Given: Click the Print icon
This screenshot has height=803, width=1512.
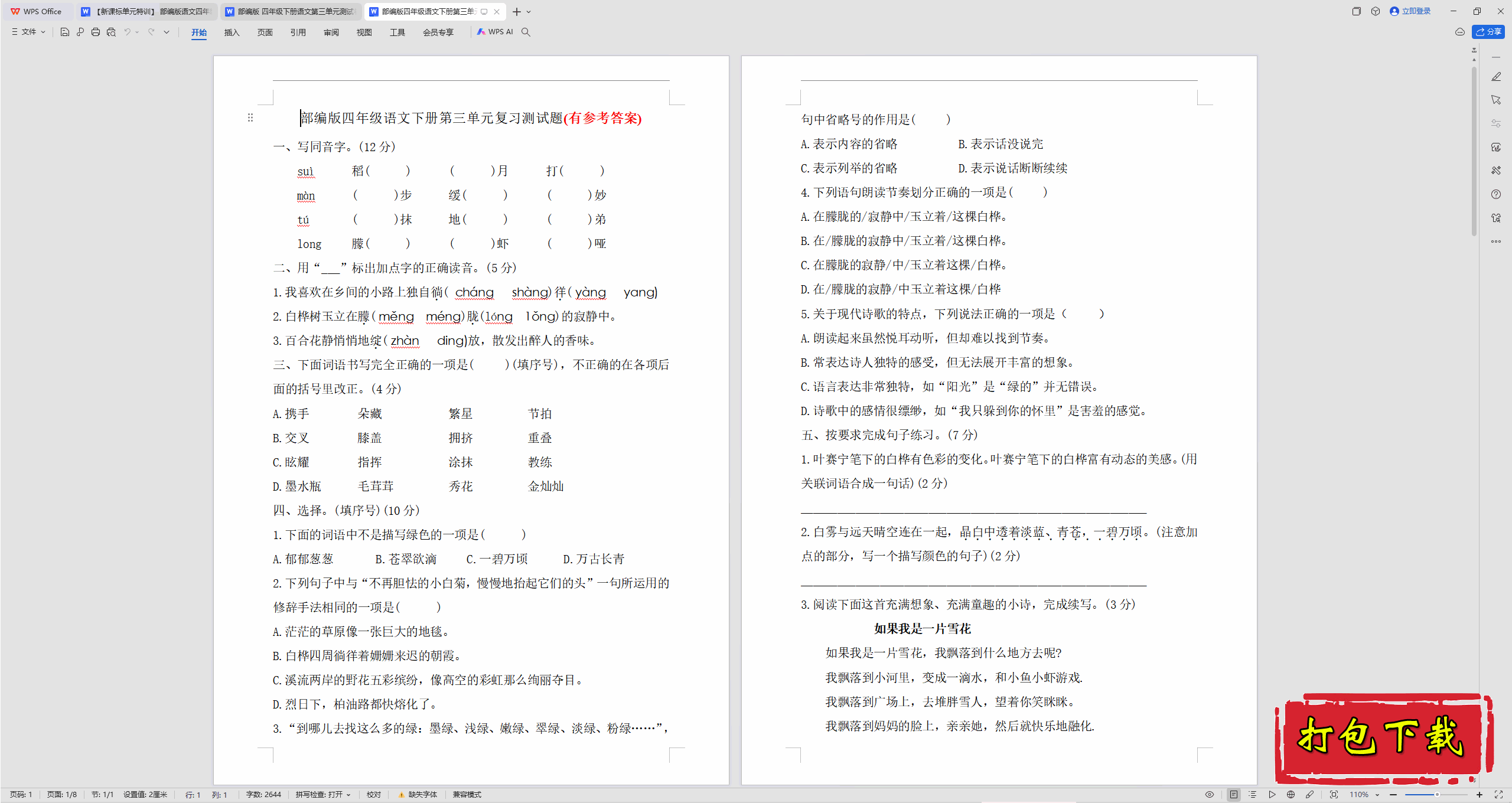Looking at the screenshot, I should click(96, 32).
